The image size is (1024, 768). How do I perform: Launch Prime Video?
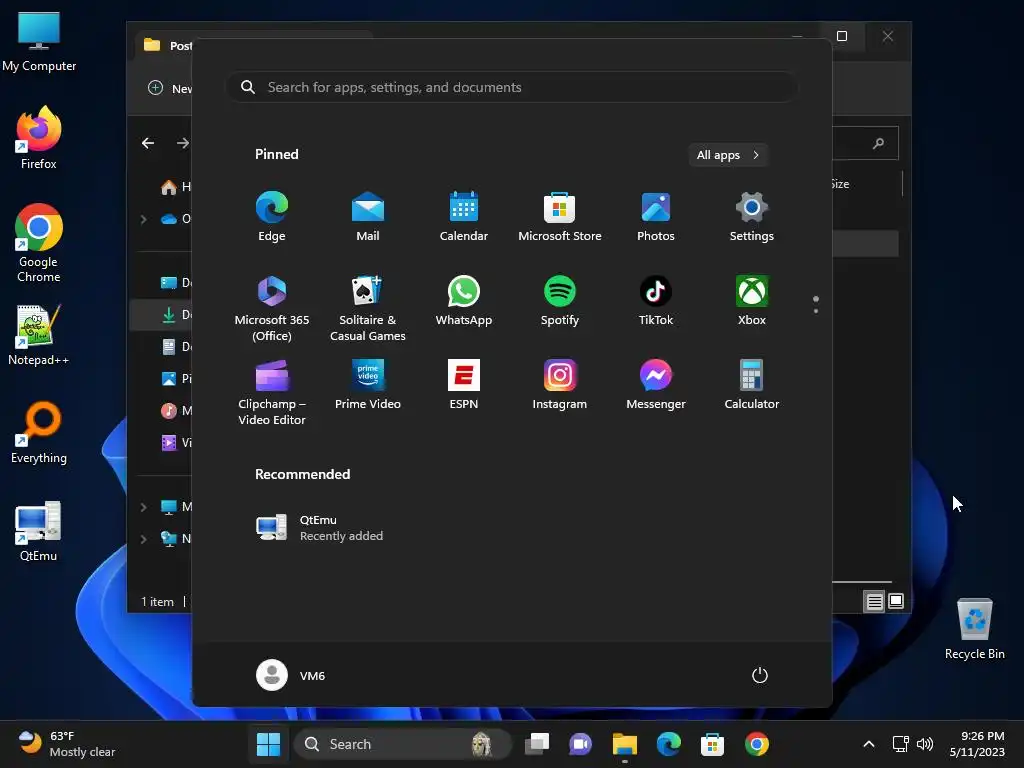pyautogui.click(x=368, y=385)
